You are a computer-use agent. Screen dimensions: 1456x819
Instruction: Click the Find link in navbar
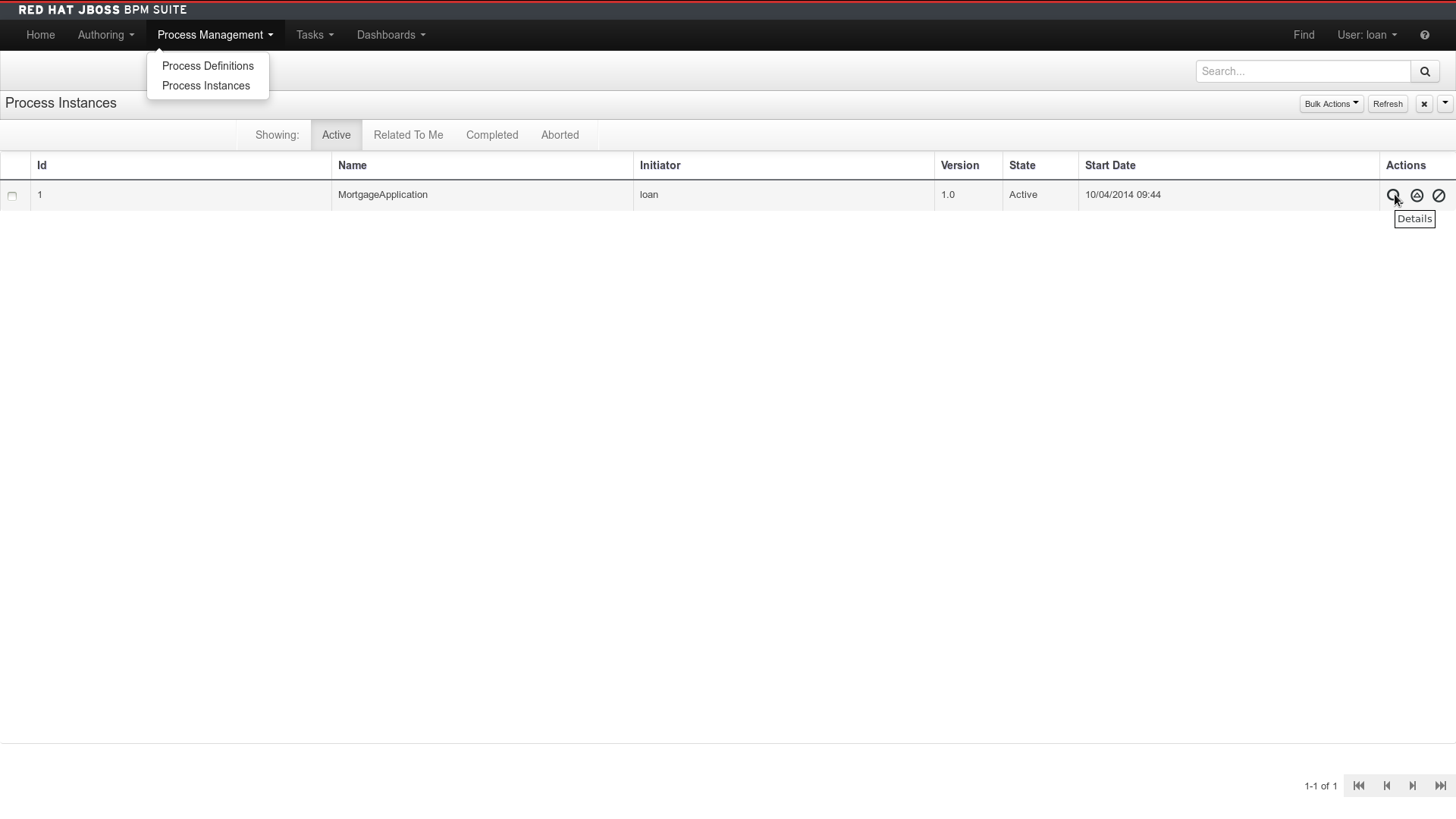tap(1304, 35)
